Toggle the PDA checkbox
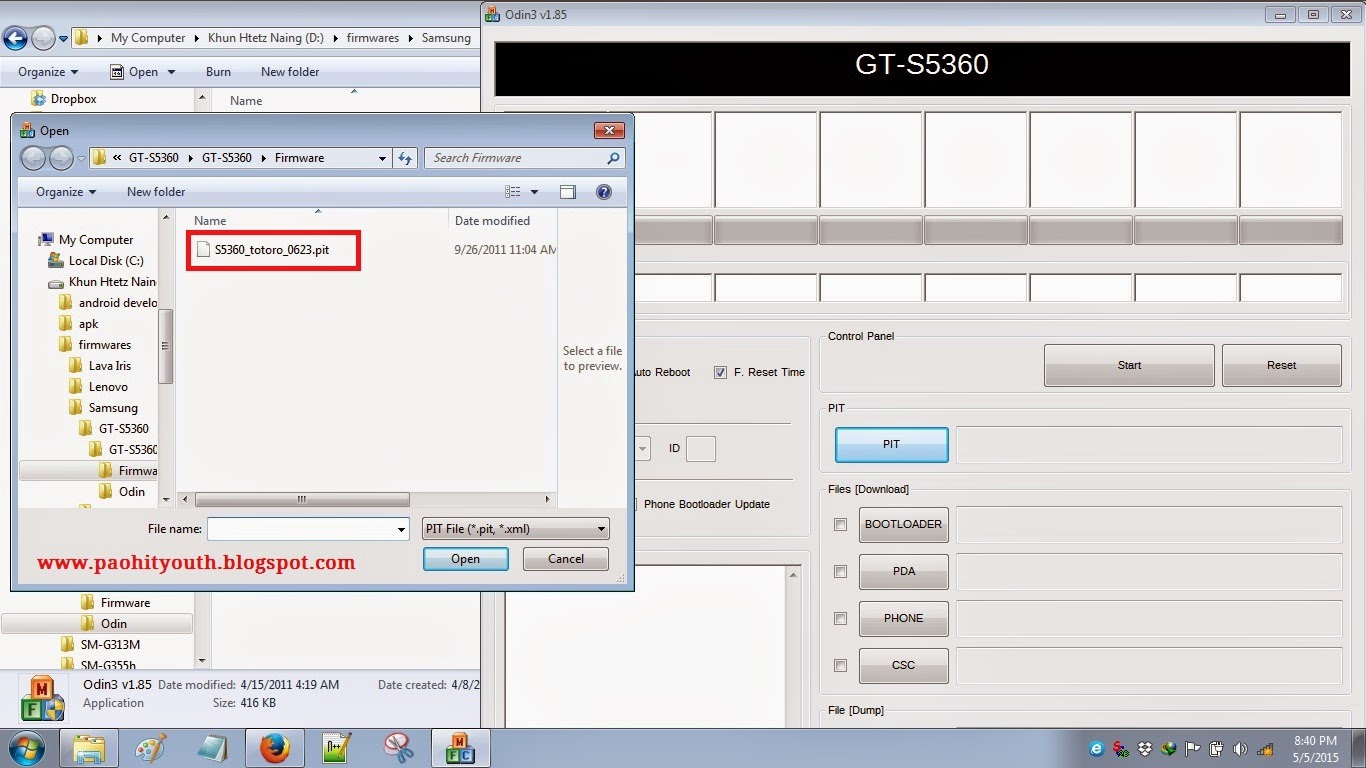 coord(840,571)
